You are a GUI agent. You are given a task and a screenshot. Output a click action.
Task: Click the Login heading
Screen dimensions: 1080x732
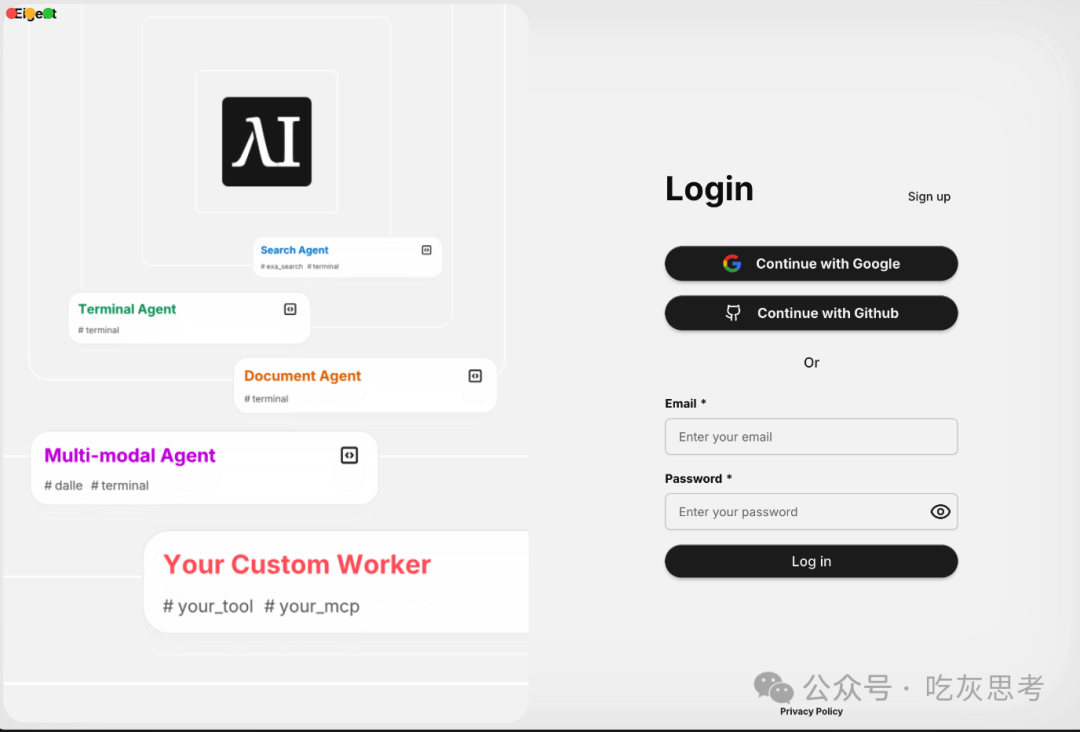(x=709, y=189)
